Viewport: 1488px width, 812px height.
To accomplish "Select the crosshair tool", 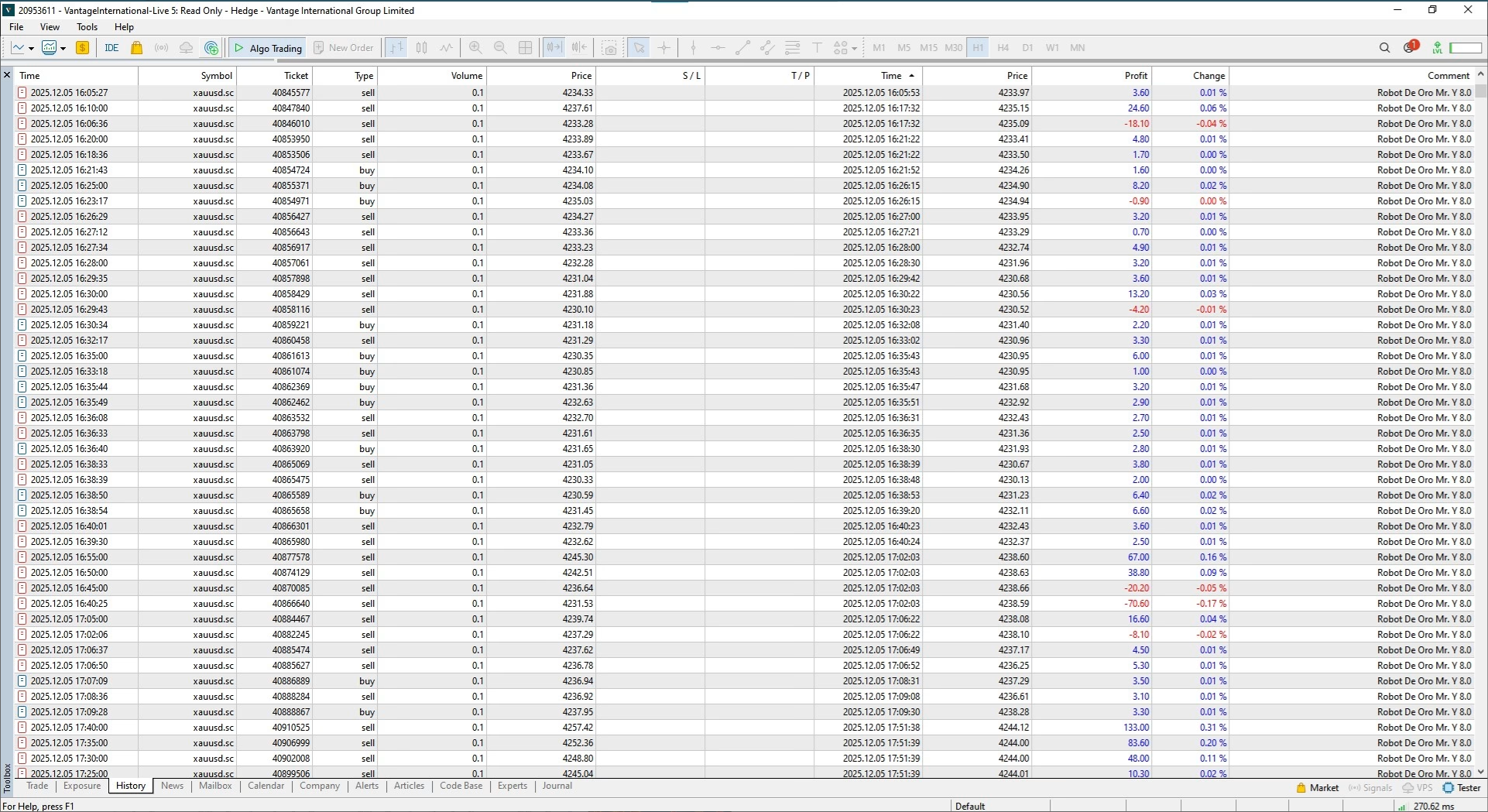I will tap(664, 48).
